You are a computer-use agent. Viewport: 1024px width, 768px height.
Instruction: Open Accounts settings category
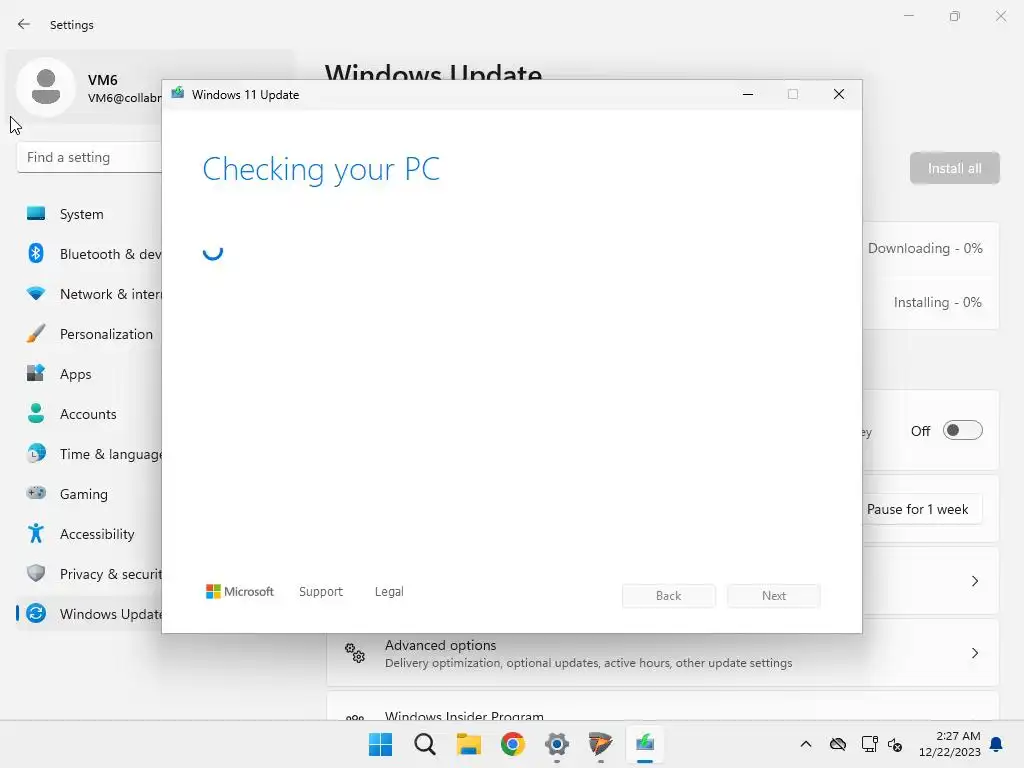tap(90, 414)
